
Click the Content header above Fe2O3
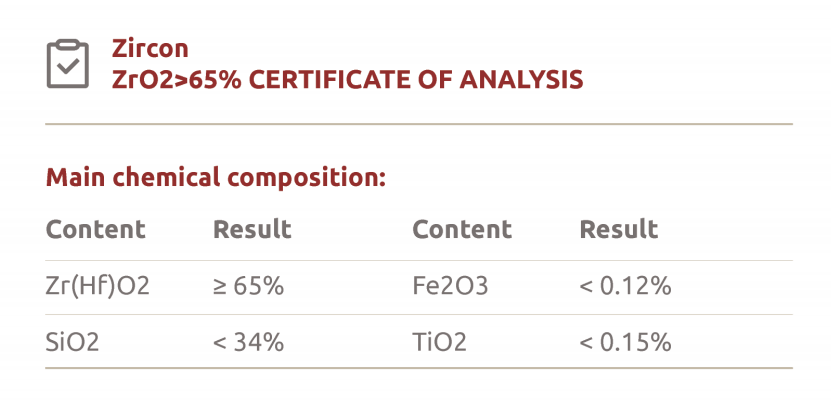click(462, 228)
